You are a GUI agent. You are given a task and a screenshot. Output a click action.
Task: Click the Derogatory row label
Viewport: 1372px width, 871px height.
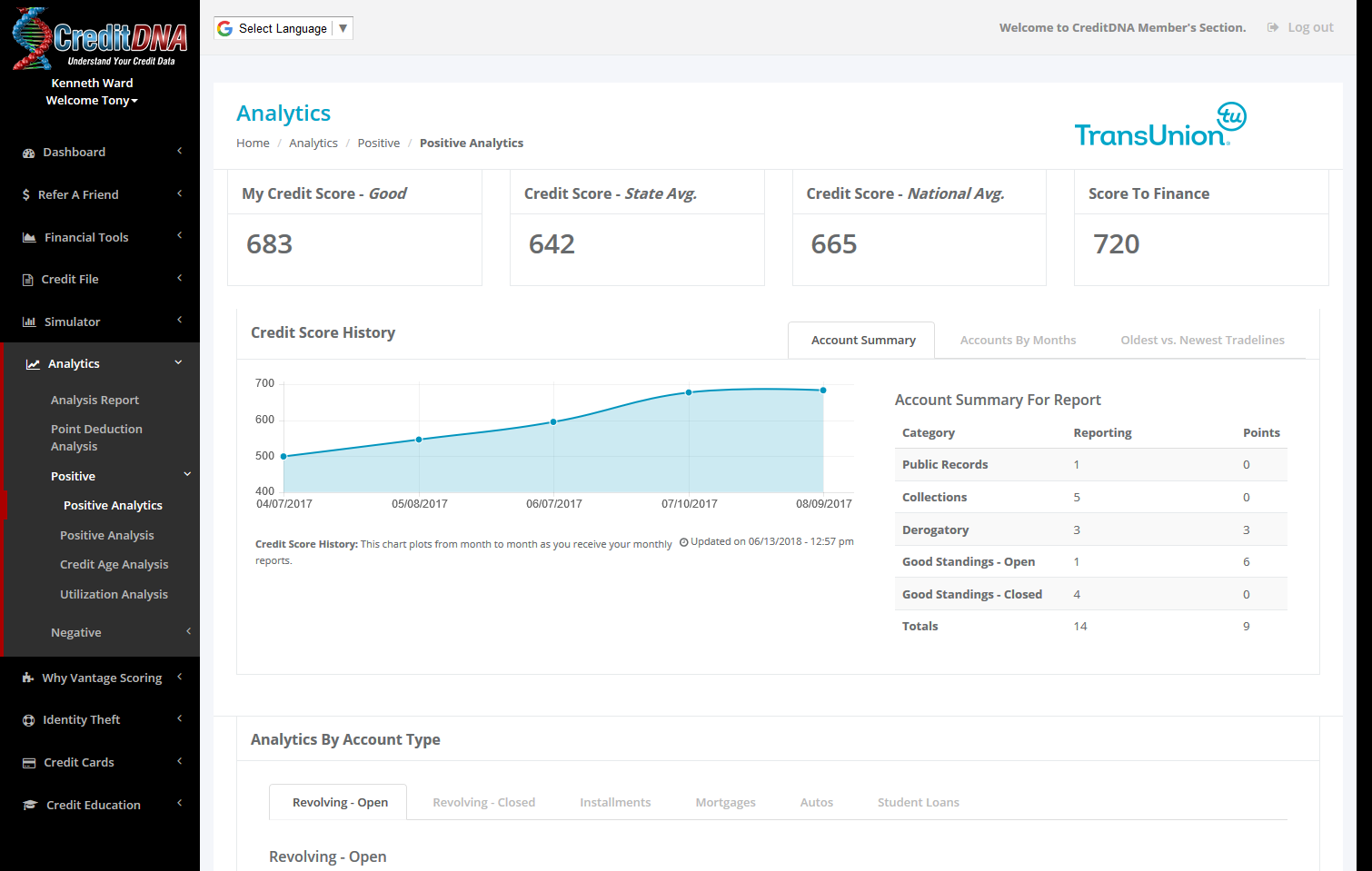[935, 530]
